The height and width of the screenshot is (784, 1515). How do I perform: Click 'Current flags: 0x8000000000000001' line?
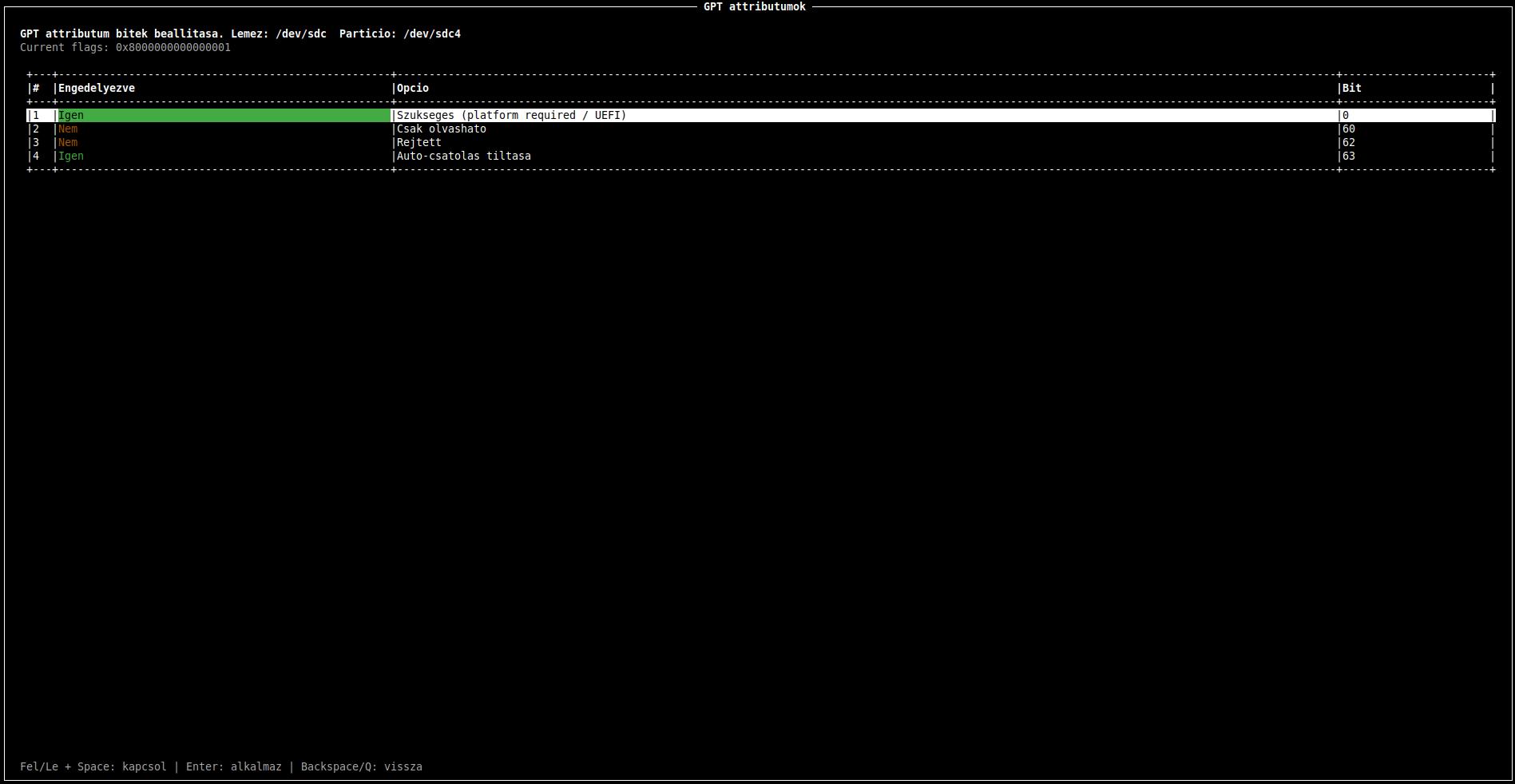(125, 47)
